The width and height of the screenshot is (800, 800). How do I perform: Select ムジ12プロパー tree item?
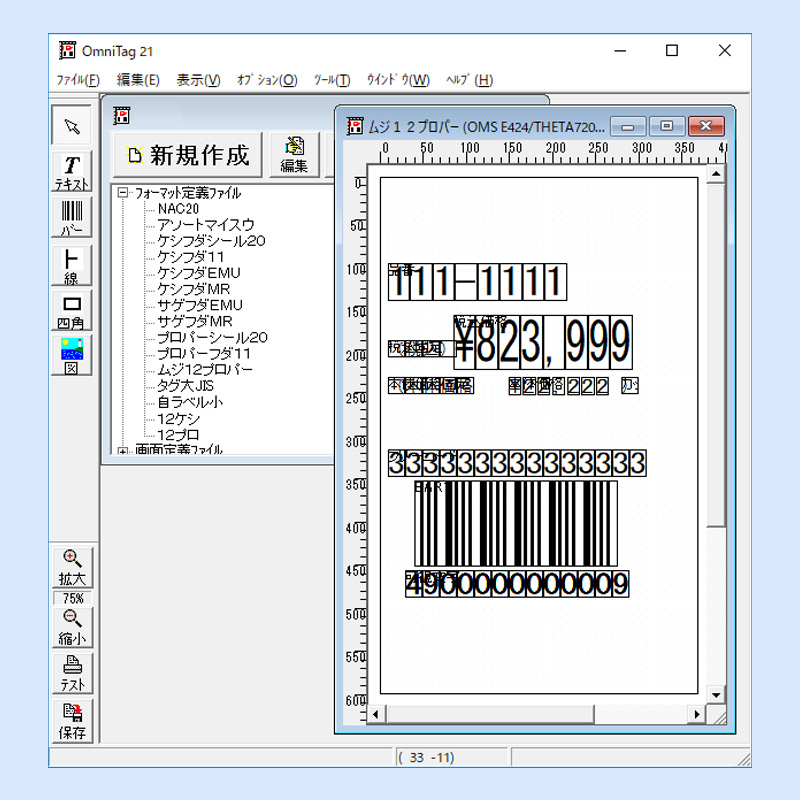pos(205,369)
